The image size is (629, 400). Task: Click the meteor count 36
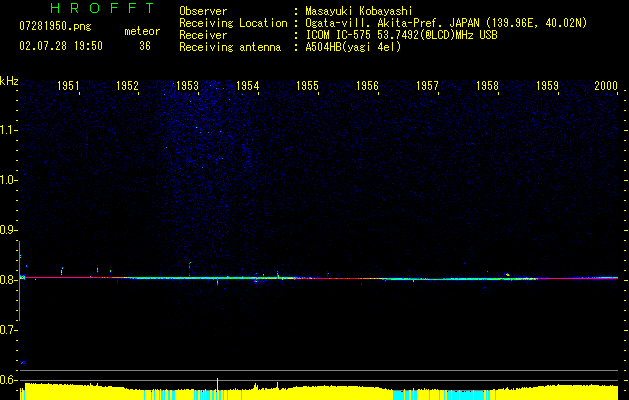[145, 46]
